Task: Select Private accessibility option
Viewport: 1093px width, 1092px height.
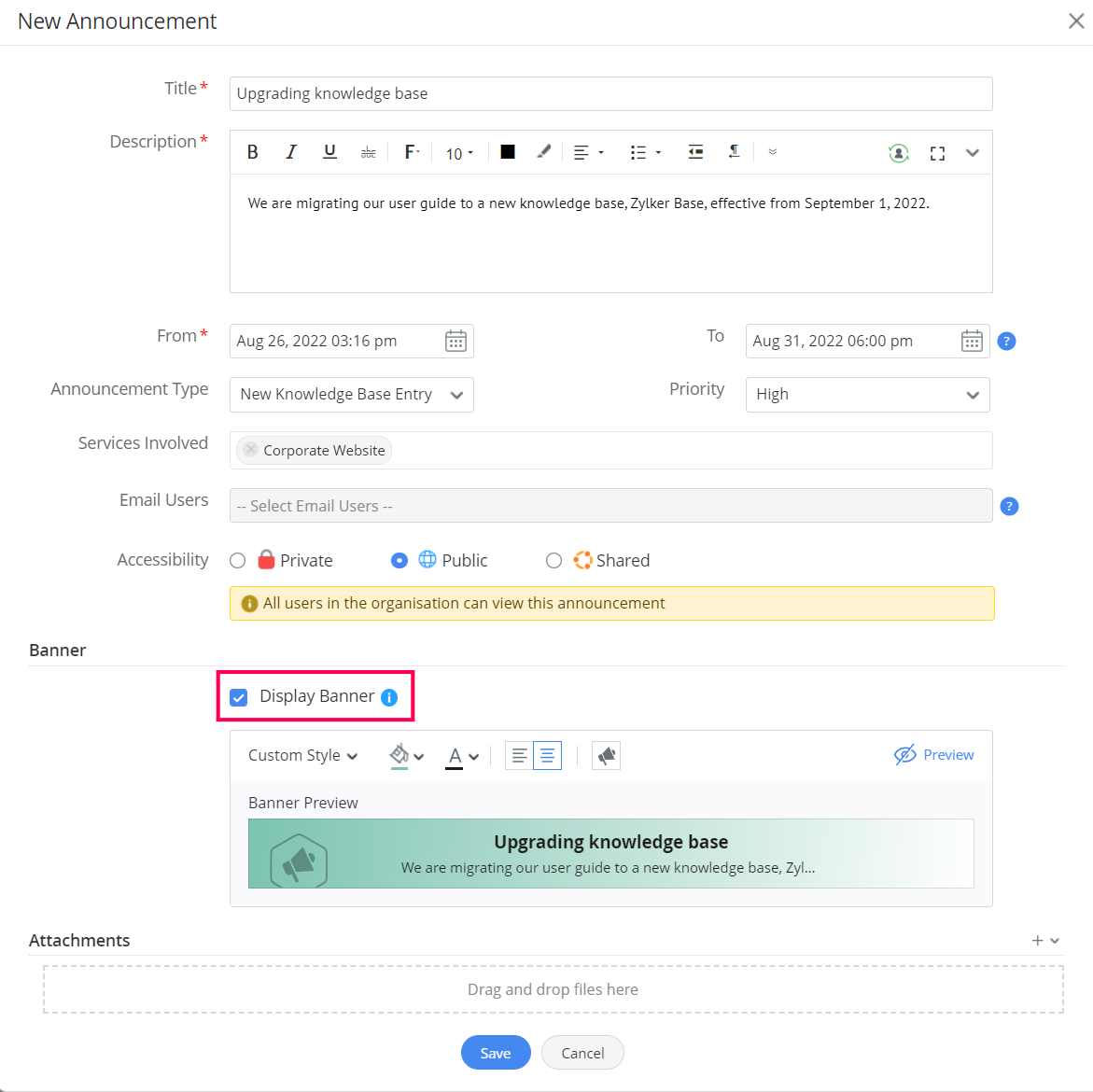Action: pos(238,560)
